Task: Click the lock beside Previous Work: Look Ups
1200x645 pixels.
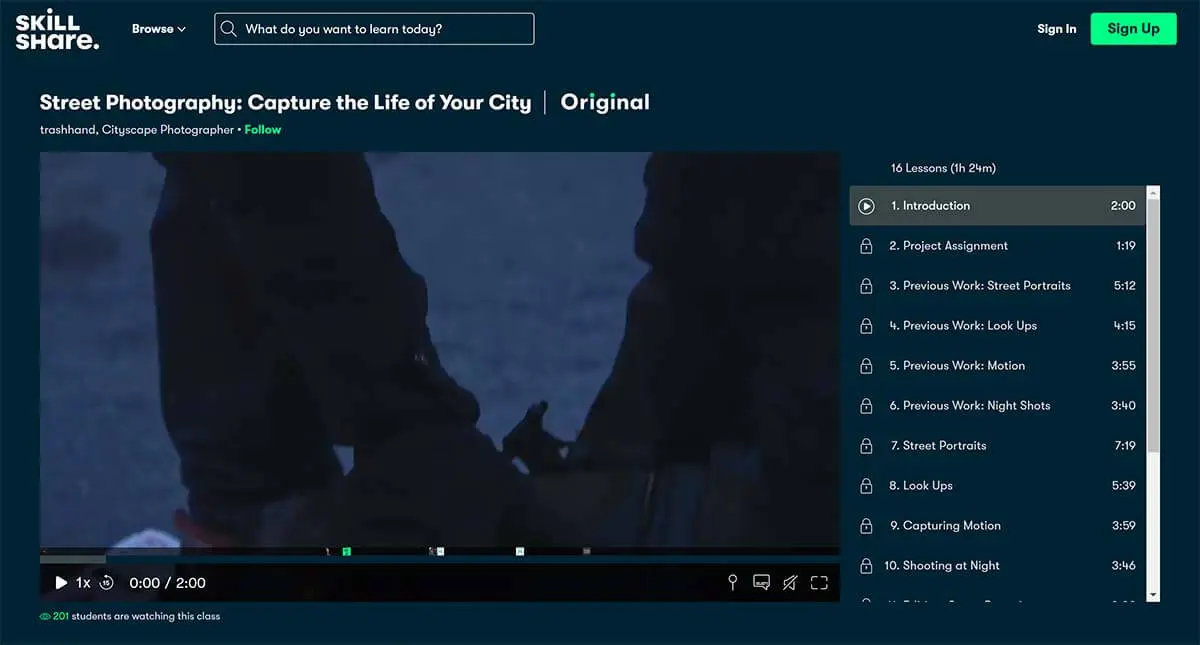Action: (x=867, y=326)
